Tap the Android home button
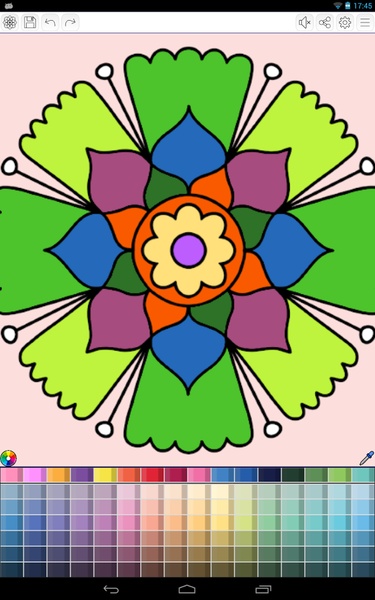 coord(187,589)
